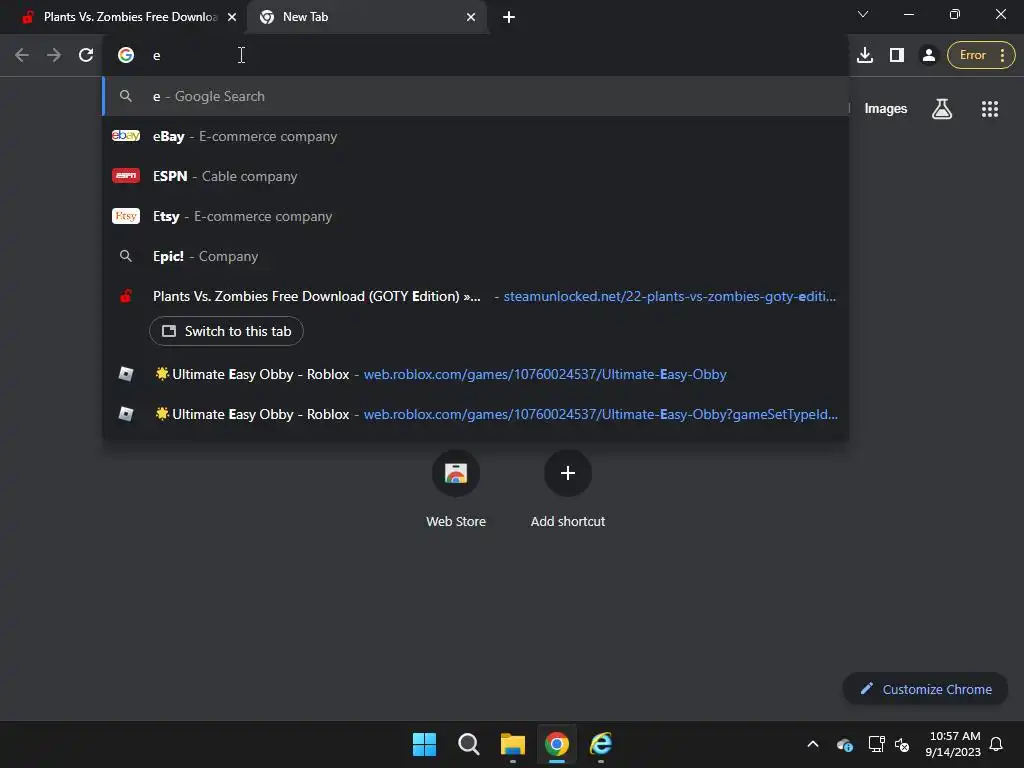This screenshot has width=1024, height=768.
Task: Choose the Epic! Company suggestion
Action: coord(475,256)
